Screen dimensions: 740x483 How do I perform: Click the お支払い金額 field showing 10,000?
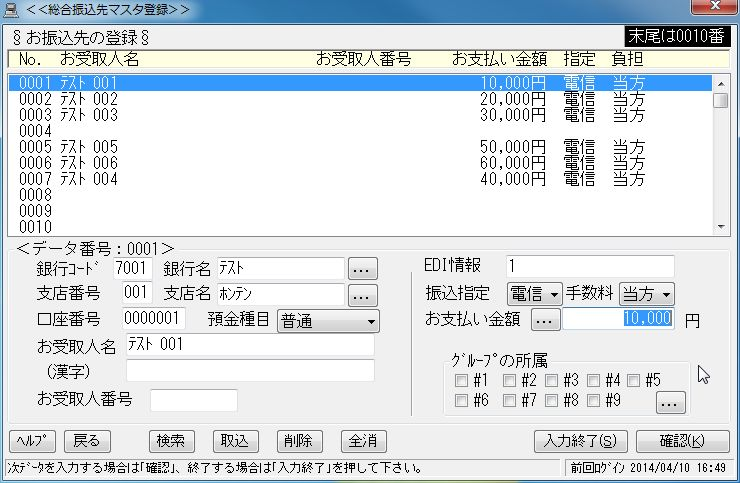[618, 319]
